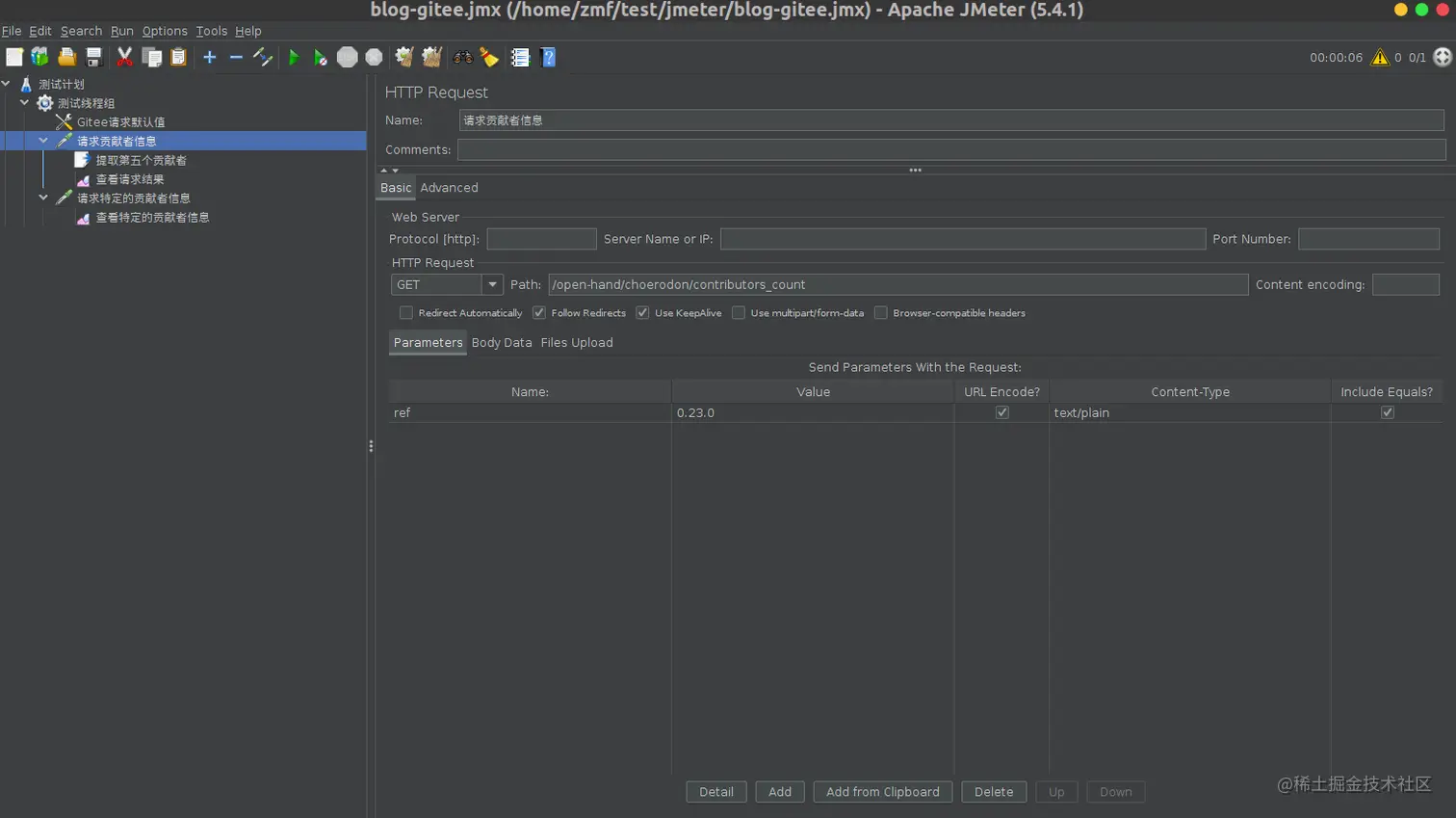Click the Clear broom-with-gear icon
This screenshot has width=1456, height=818.
click(x=404, y=58)
